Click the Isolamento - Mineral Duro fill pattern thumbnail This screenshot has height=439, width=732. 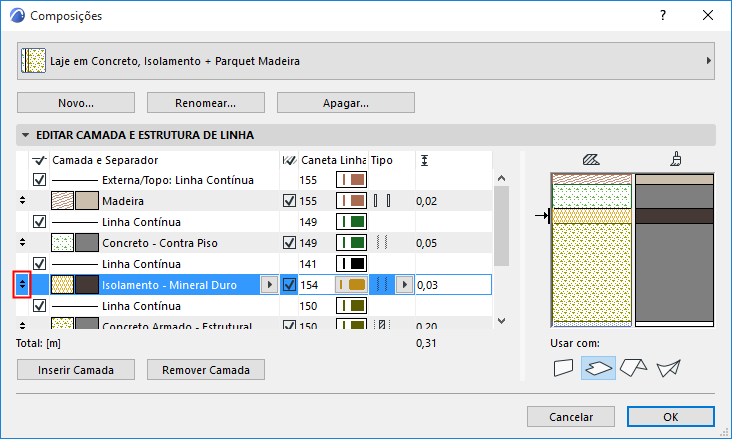pyautogui.click(x=62, y=284)
